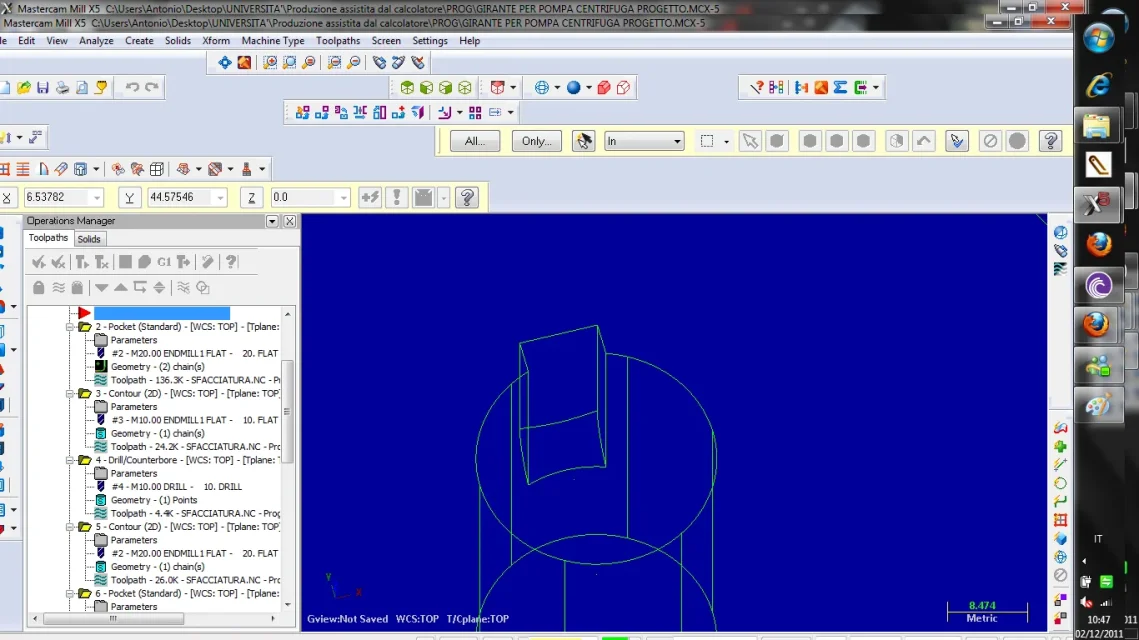The image size is (1139, 640).
Task: Select the wireframe green cube view icon
Action: click(x=465, y=88)
